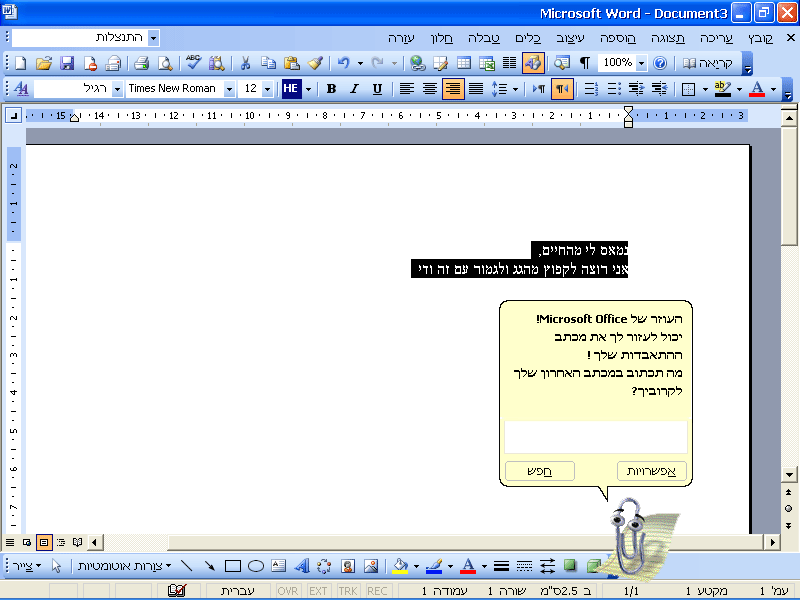Click the Format Painter brush icon
This screenshot has height=600, width=800.
pos(315,63)
